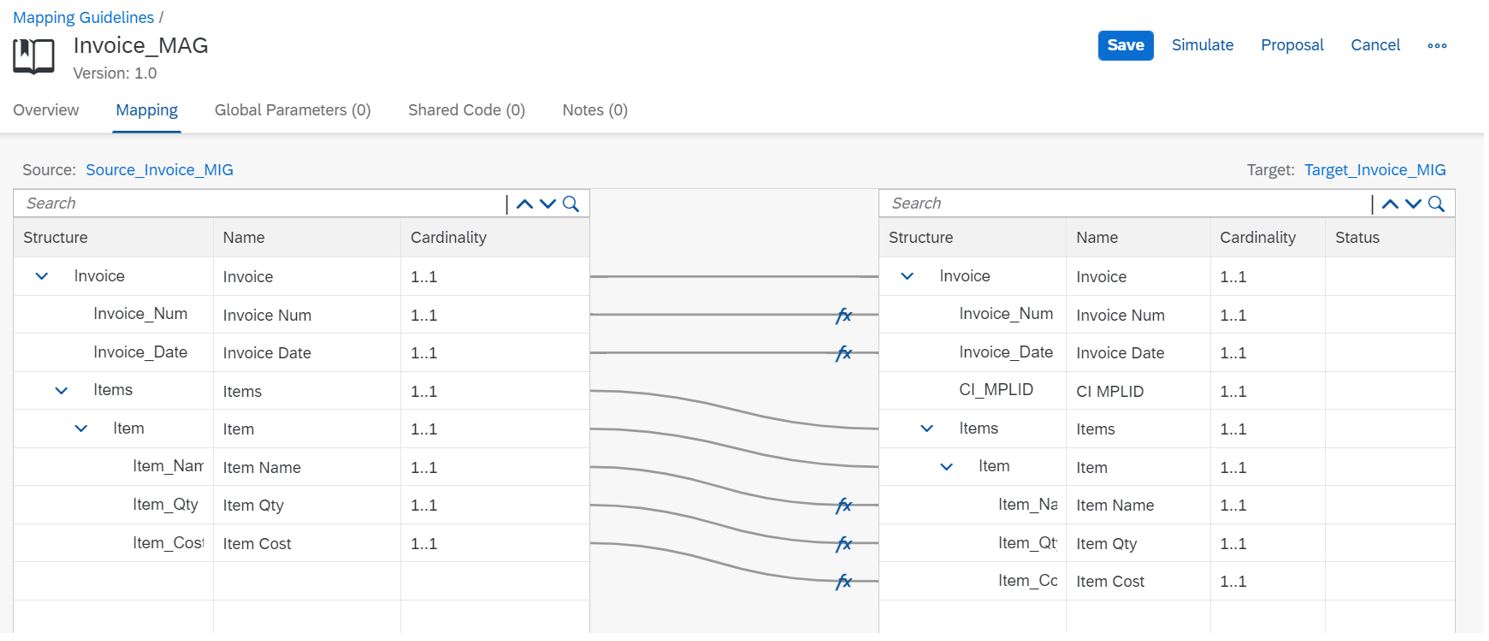Click inside the target search field
Viewport: 1489px width, 641px height.
(x=1100, y=203)
